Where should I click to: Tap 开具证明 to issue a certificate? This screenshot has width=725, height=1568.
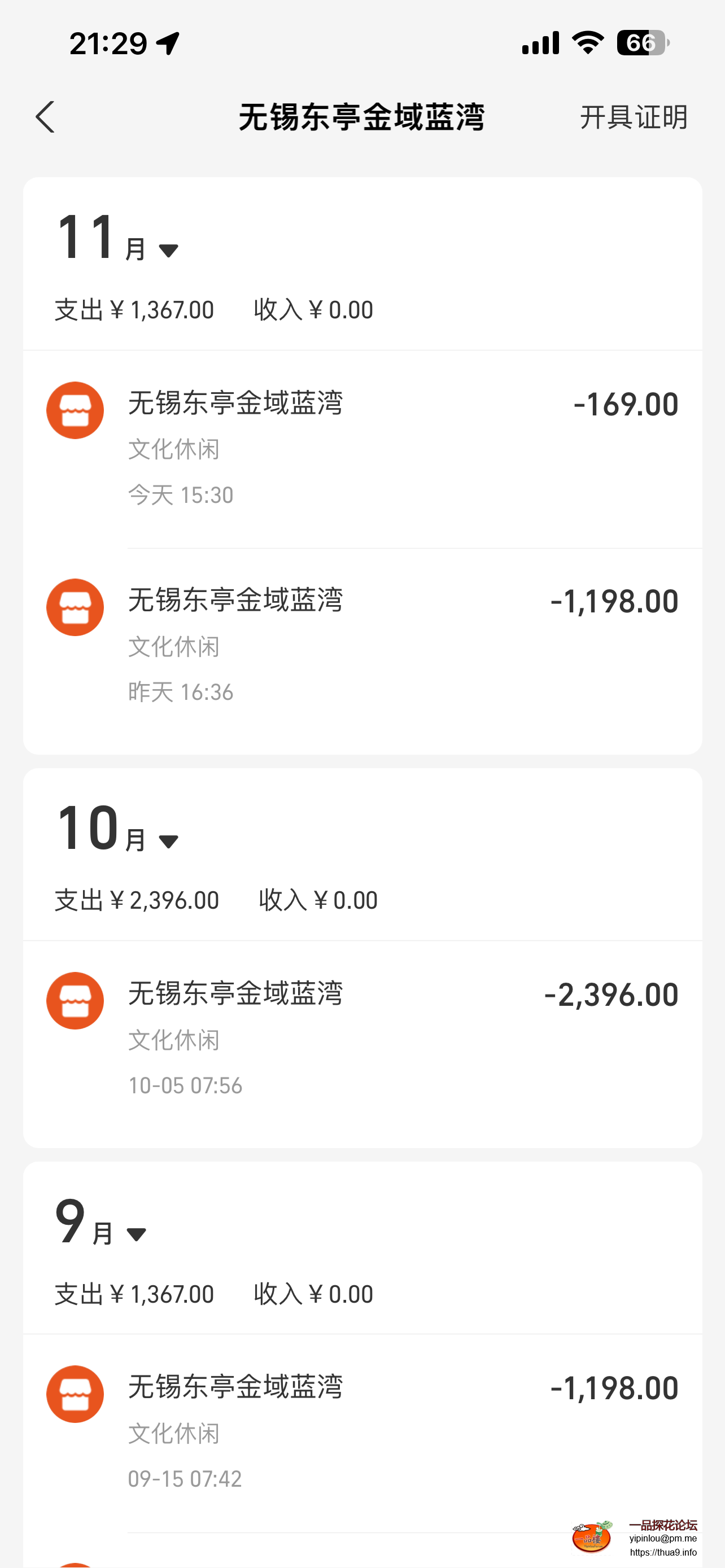coord(634,117)
